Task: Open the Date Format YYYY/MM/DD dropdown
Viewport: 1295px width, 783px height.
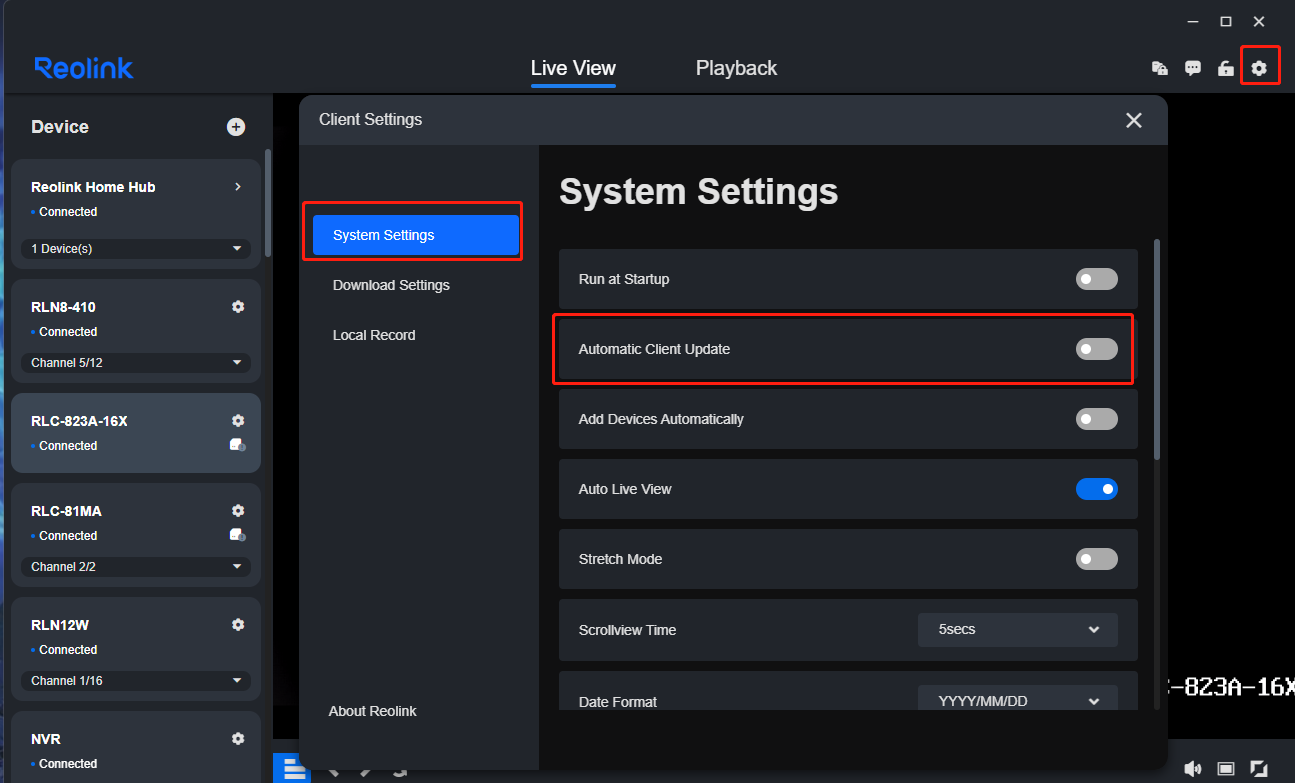Action: coord(1018,698)
